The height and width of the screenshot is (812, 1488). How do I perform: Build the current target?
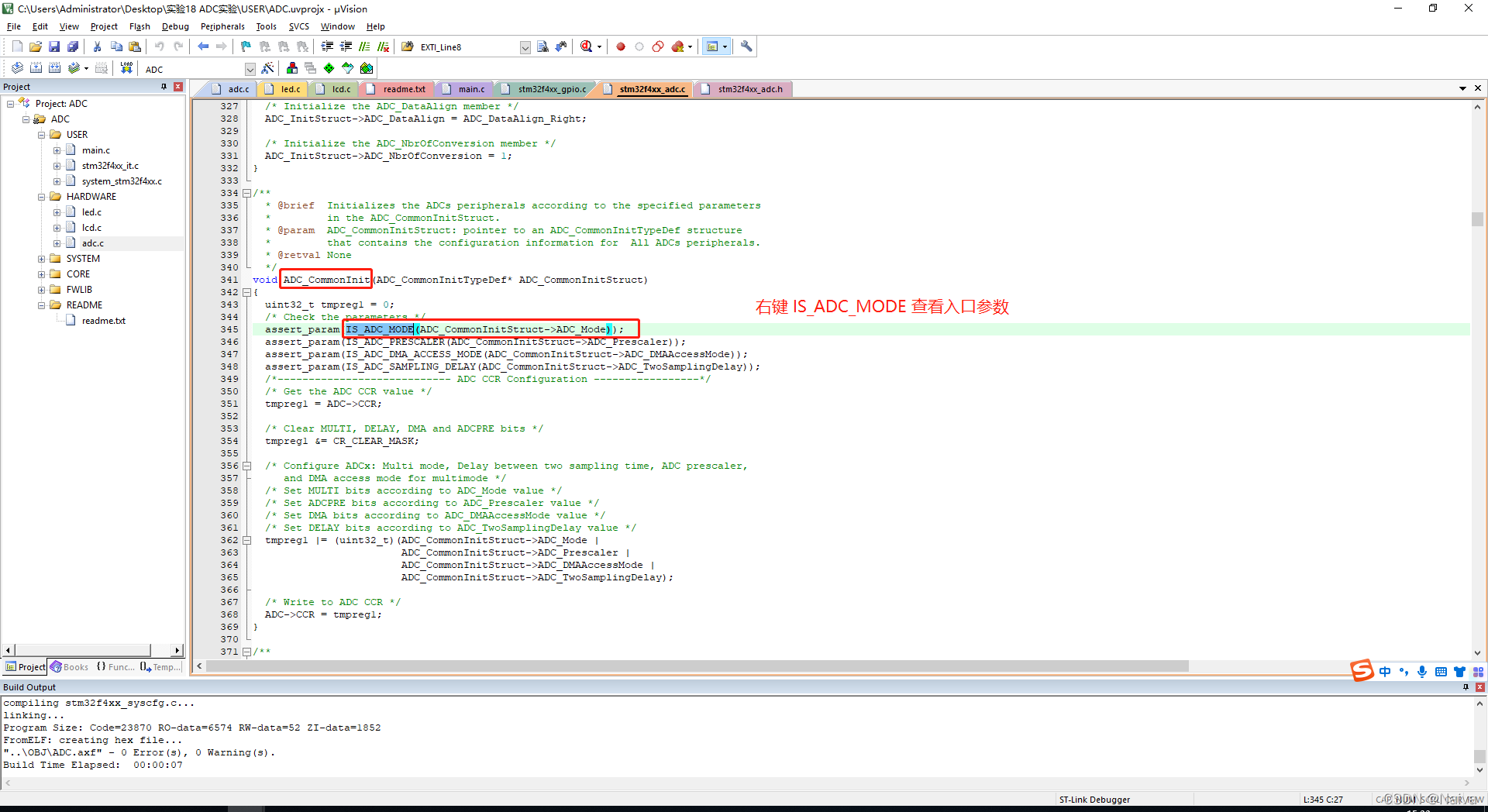tap(36, 67)
